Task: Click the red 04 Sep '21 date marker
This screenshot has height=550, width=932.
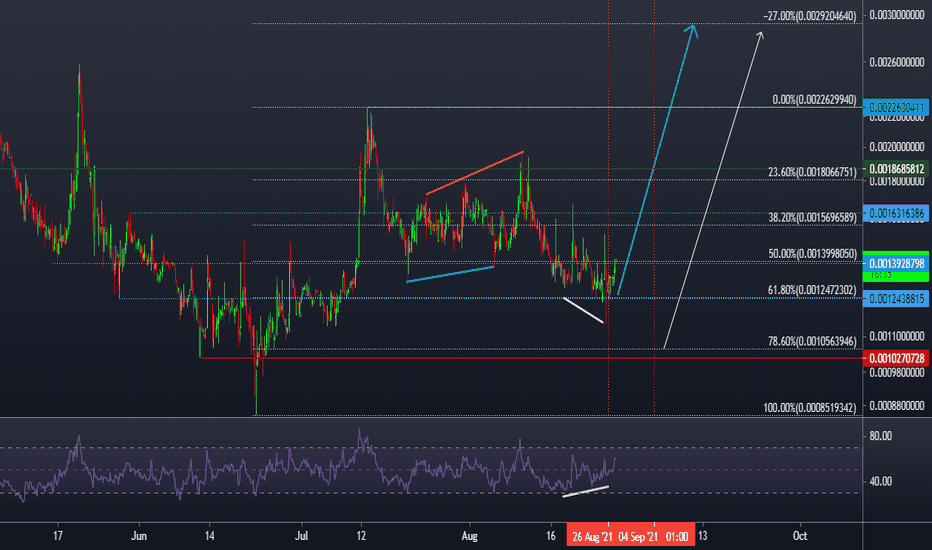Action: pos(638,536)
